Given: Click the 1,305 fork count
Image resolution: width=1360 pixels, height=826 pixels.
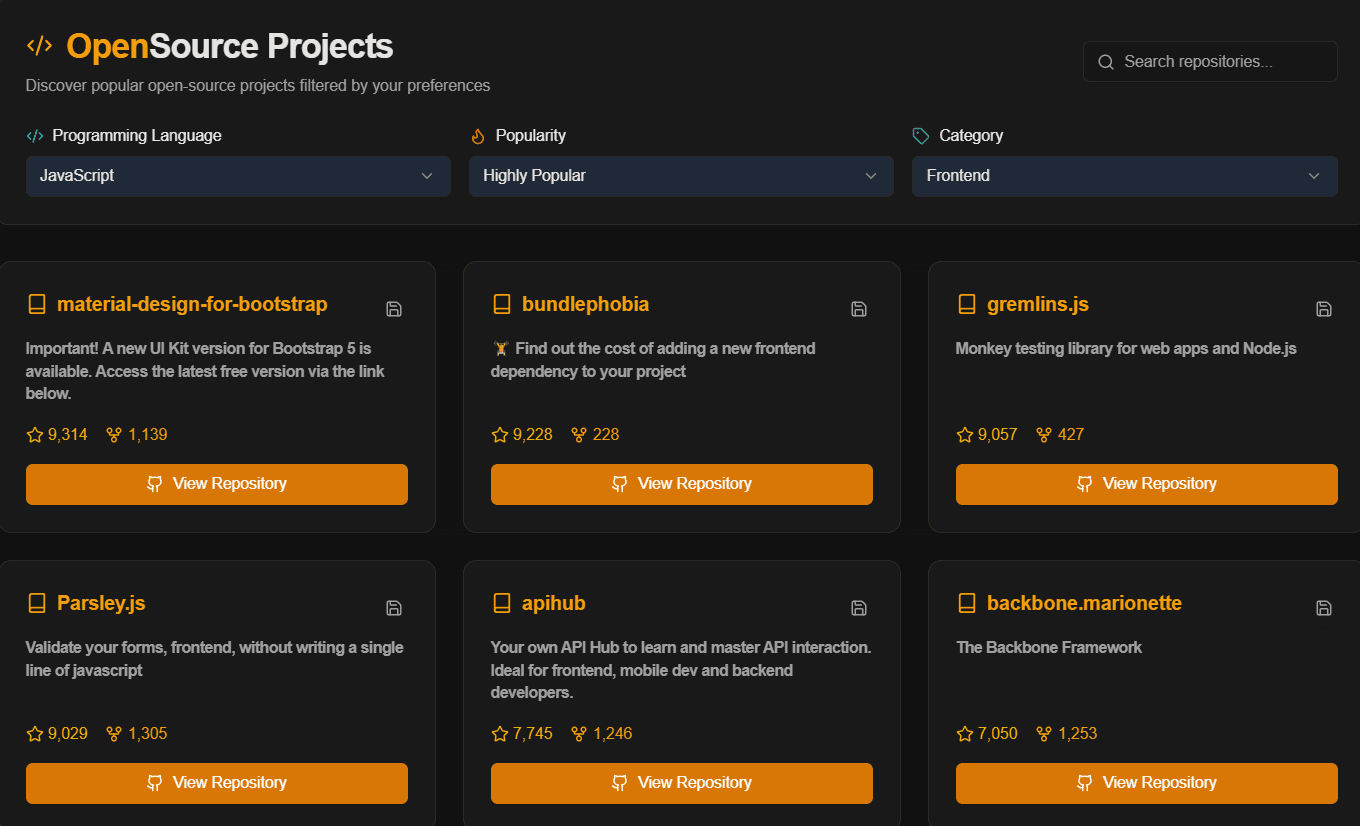Looking at the screenshot, I should click(148, 734).
